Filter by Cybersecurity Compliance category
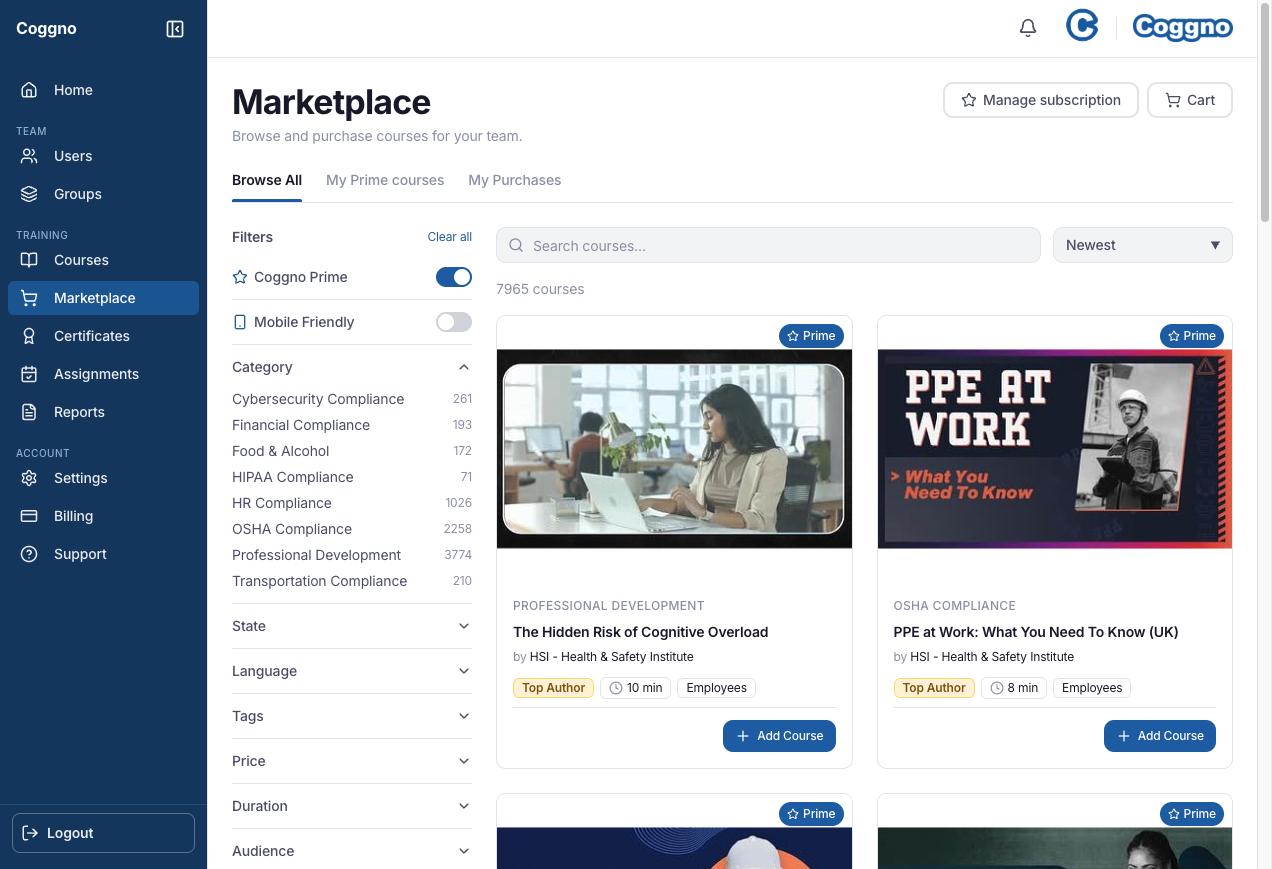The height and width of the screenshot is (869, 1272). coord(352,399)
